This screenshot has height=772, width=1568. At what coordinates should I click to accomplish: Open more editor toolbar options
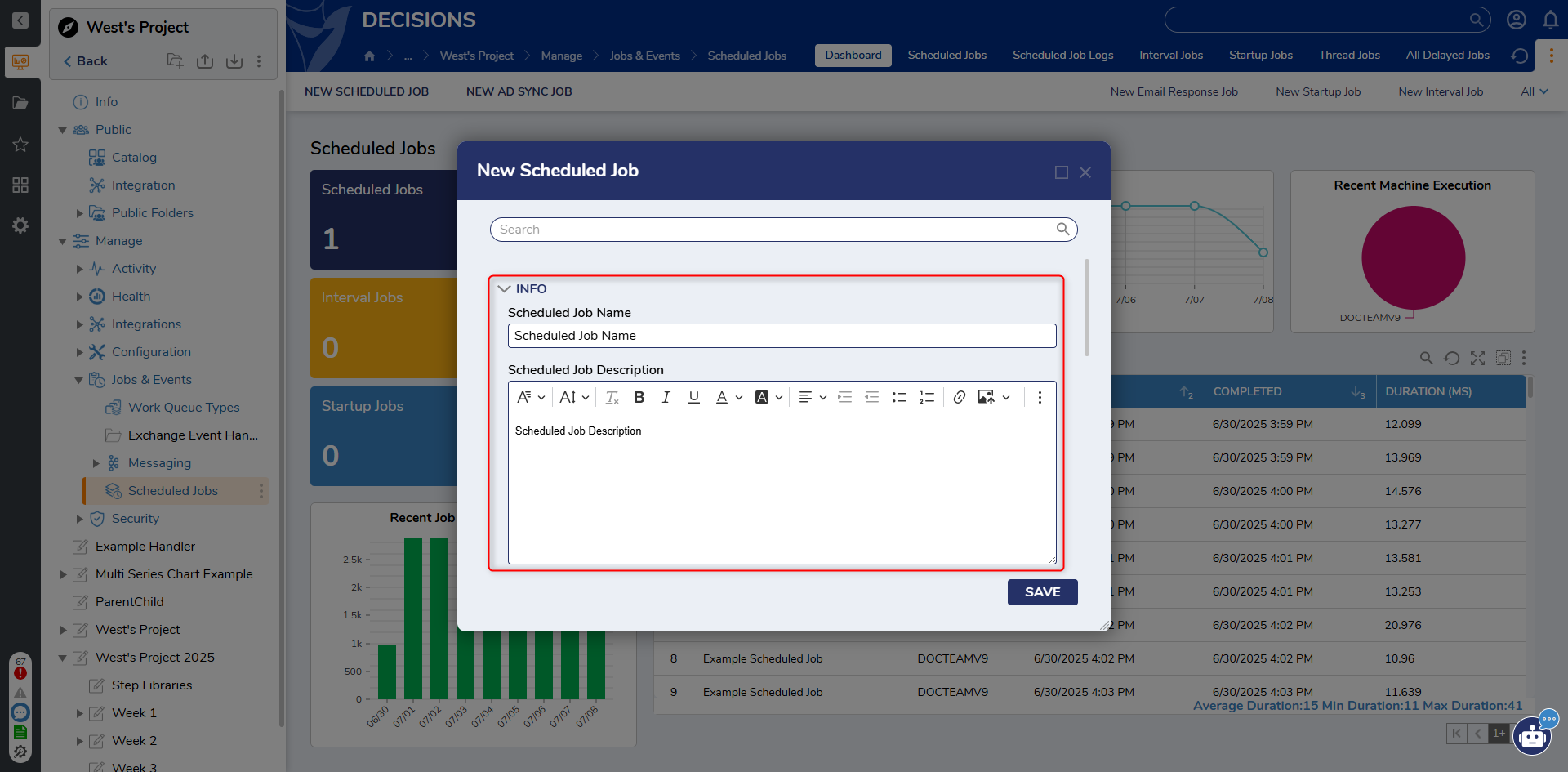(x=1040, y=397)
